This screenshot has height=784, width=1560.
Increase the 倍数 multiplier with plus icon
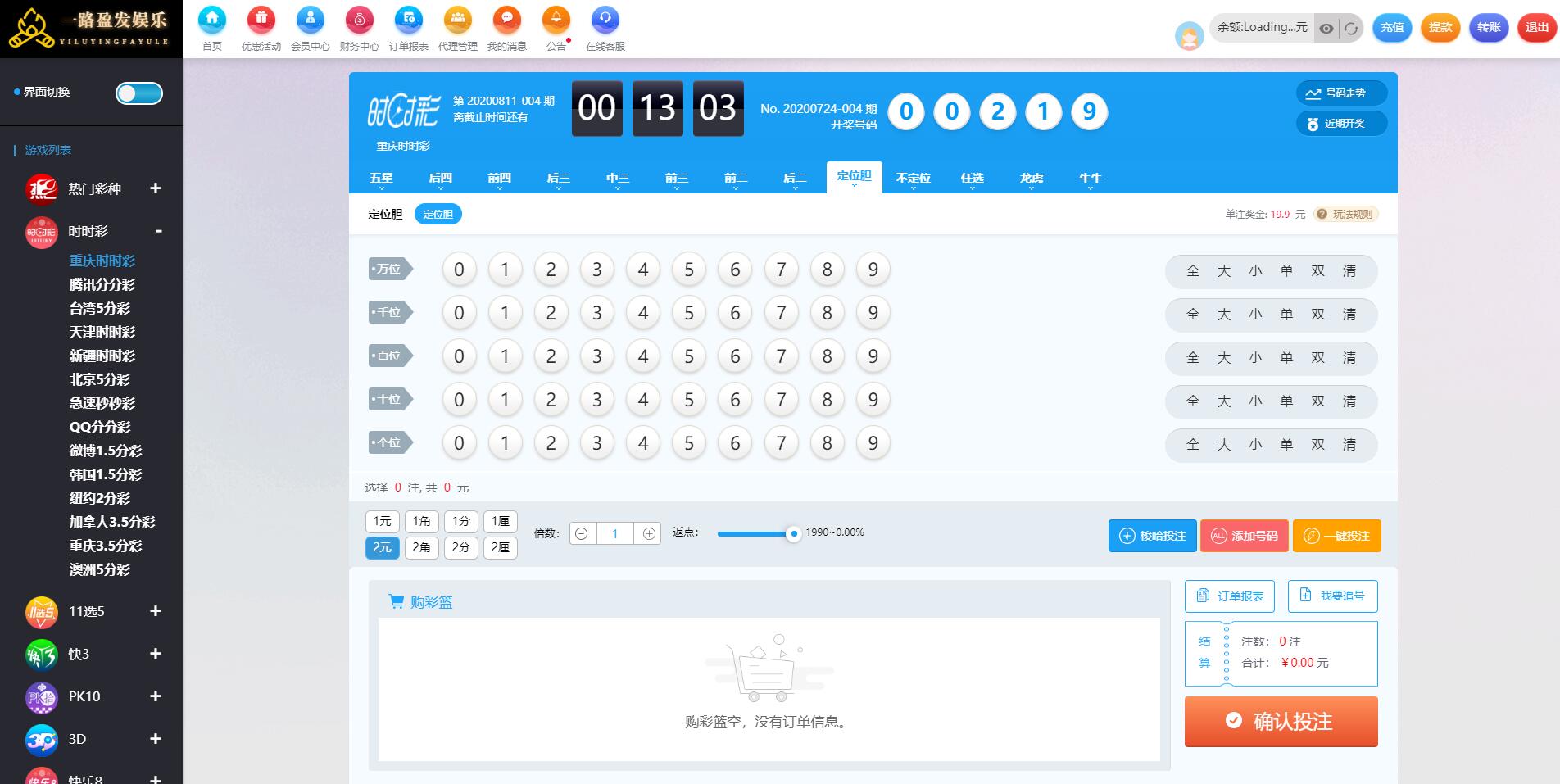[649, 534]
